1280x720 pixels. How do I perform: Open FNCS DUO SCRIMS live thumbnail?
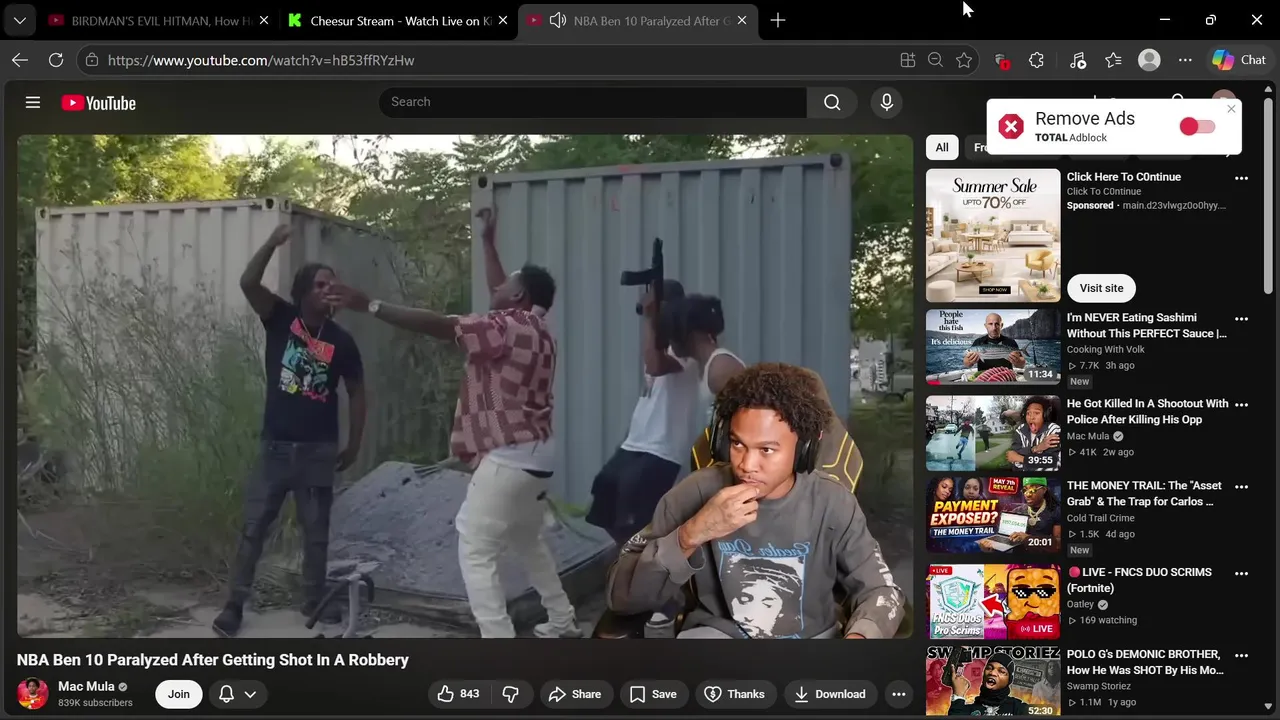click(993, 602)
